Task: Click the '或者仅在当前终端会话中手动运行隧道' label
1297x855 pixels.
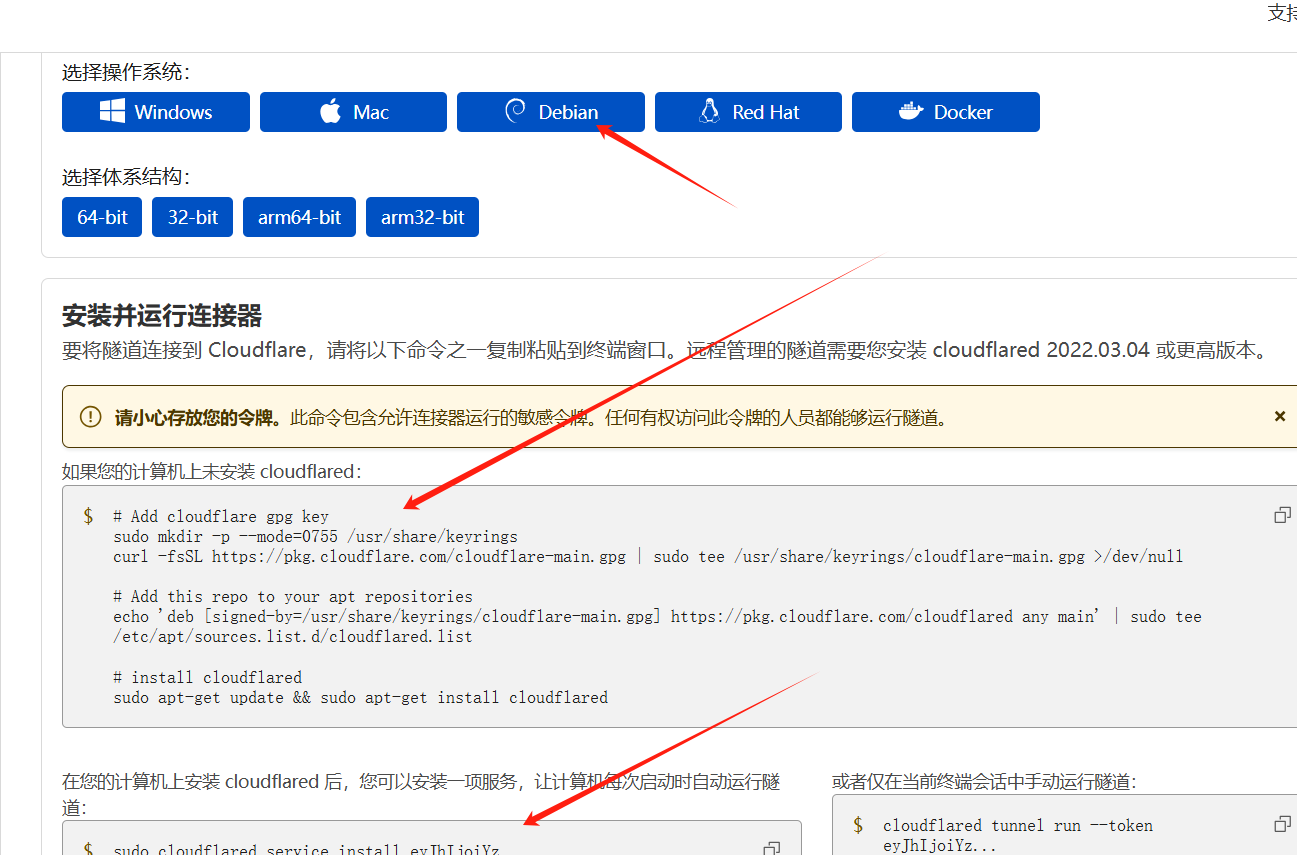Action: 984,781
